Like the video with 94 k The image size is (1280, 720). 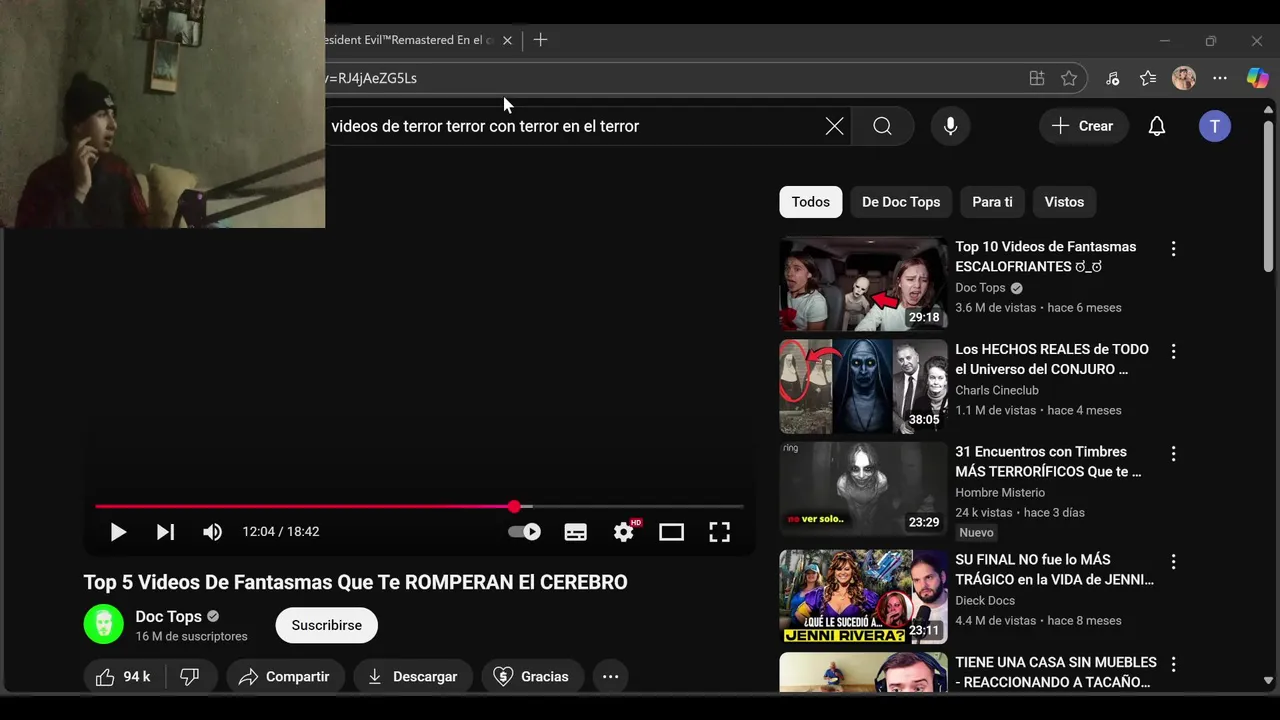click(x=124, y=677)
